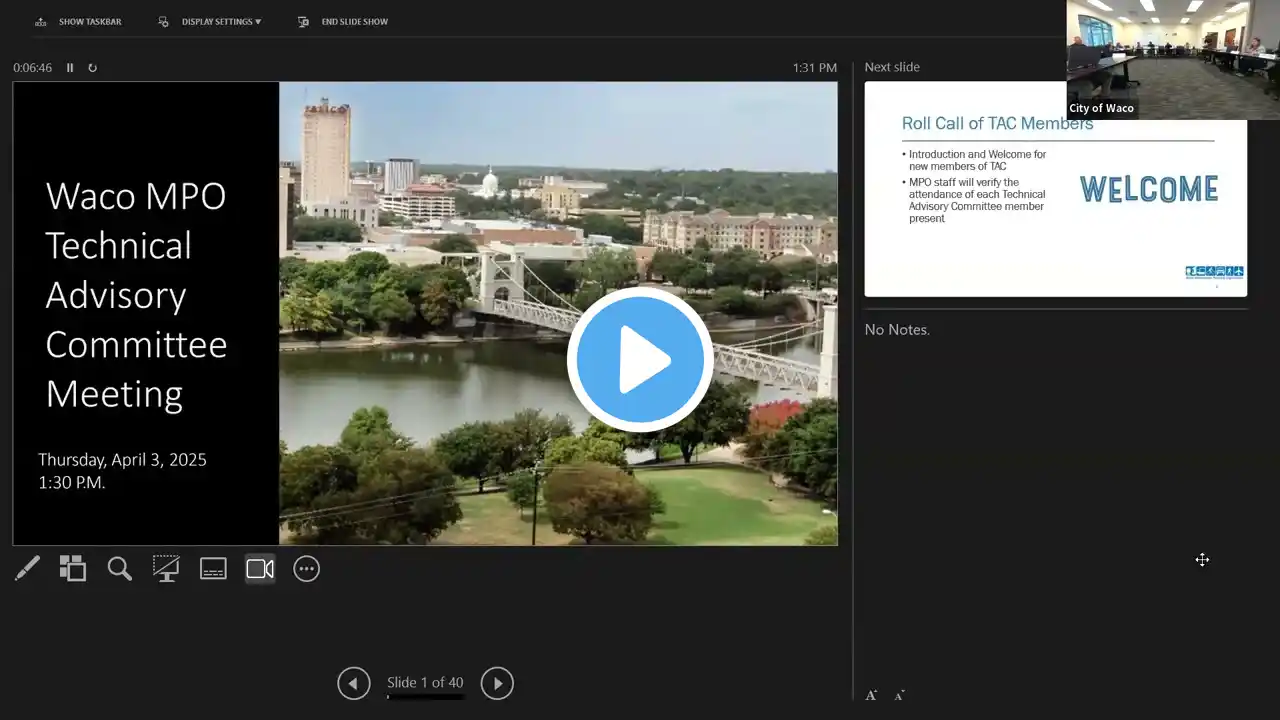Click the WELCOME graphic on the next slide
Viewport: 1280px width, 720px height.
point(1149,189)
